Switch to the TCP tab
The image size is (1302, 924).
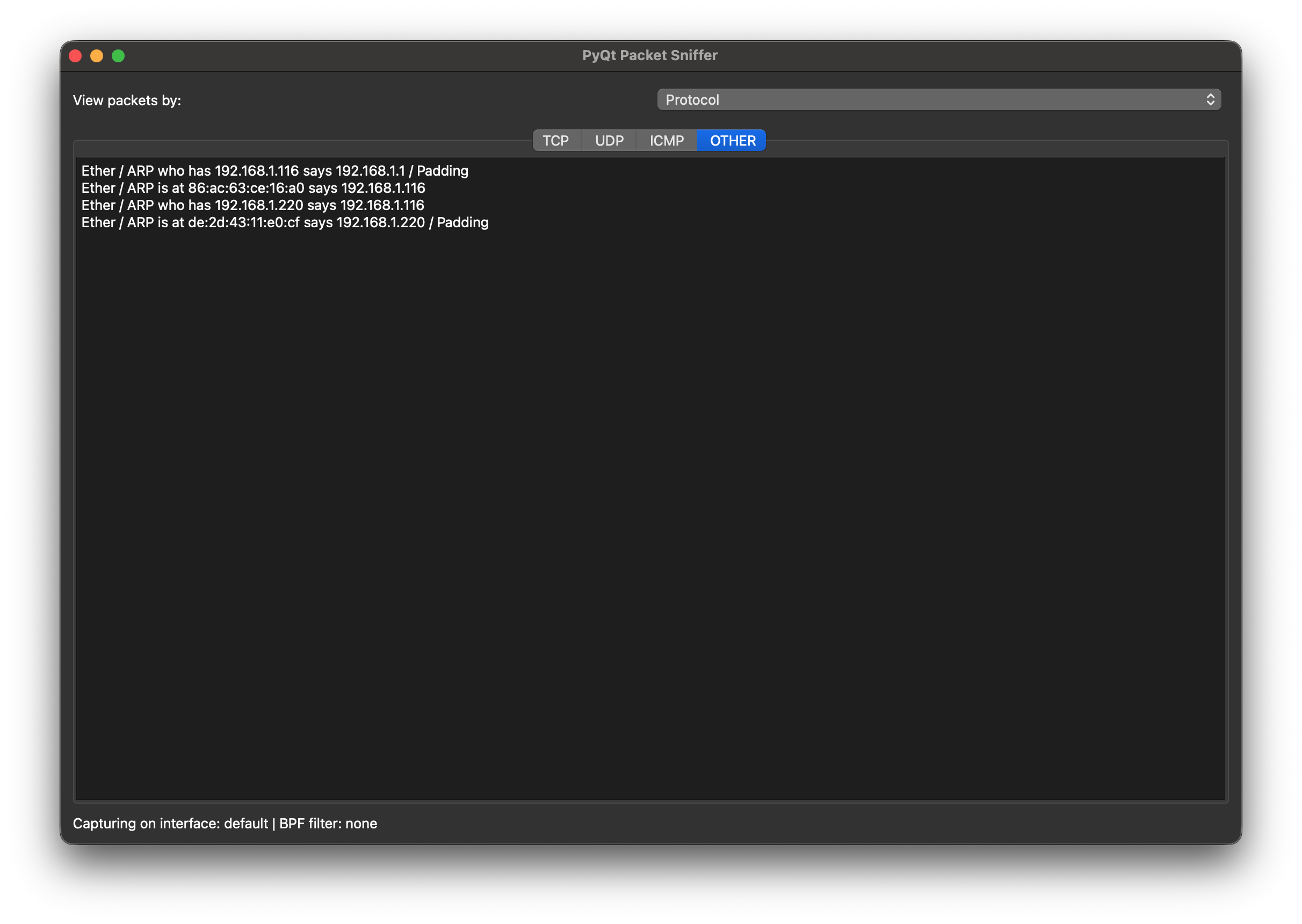coord(555,141)
